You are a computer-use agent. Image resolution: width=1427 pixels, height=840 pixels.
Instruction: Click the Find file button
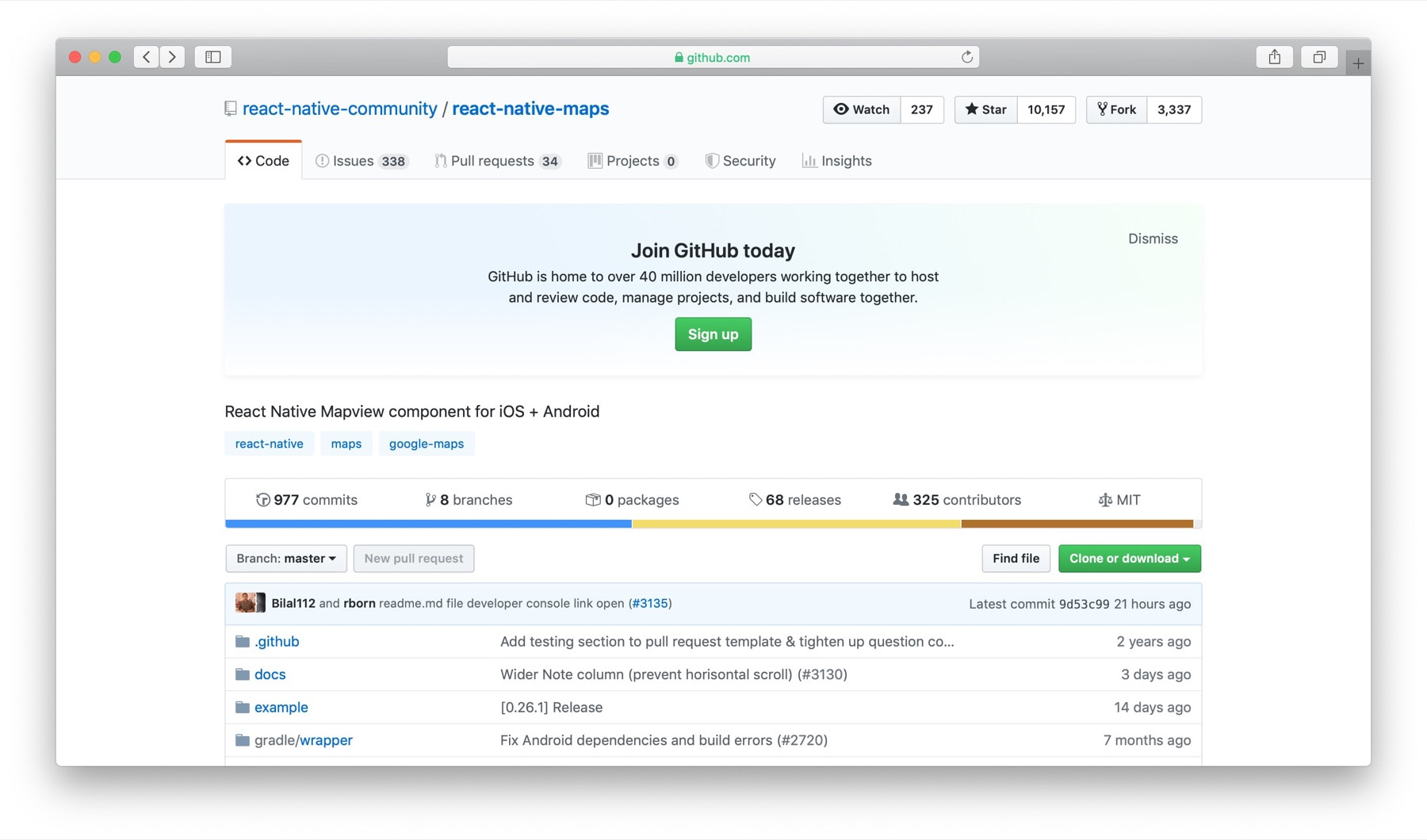(x=1016, y=559)
